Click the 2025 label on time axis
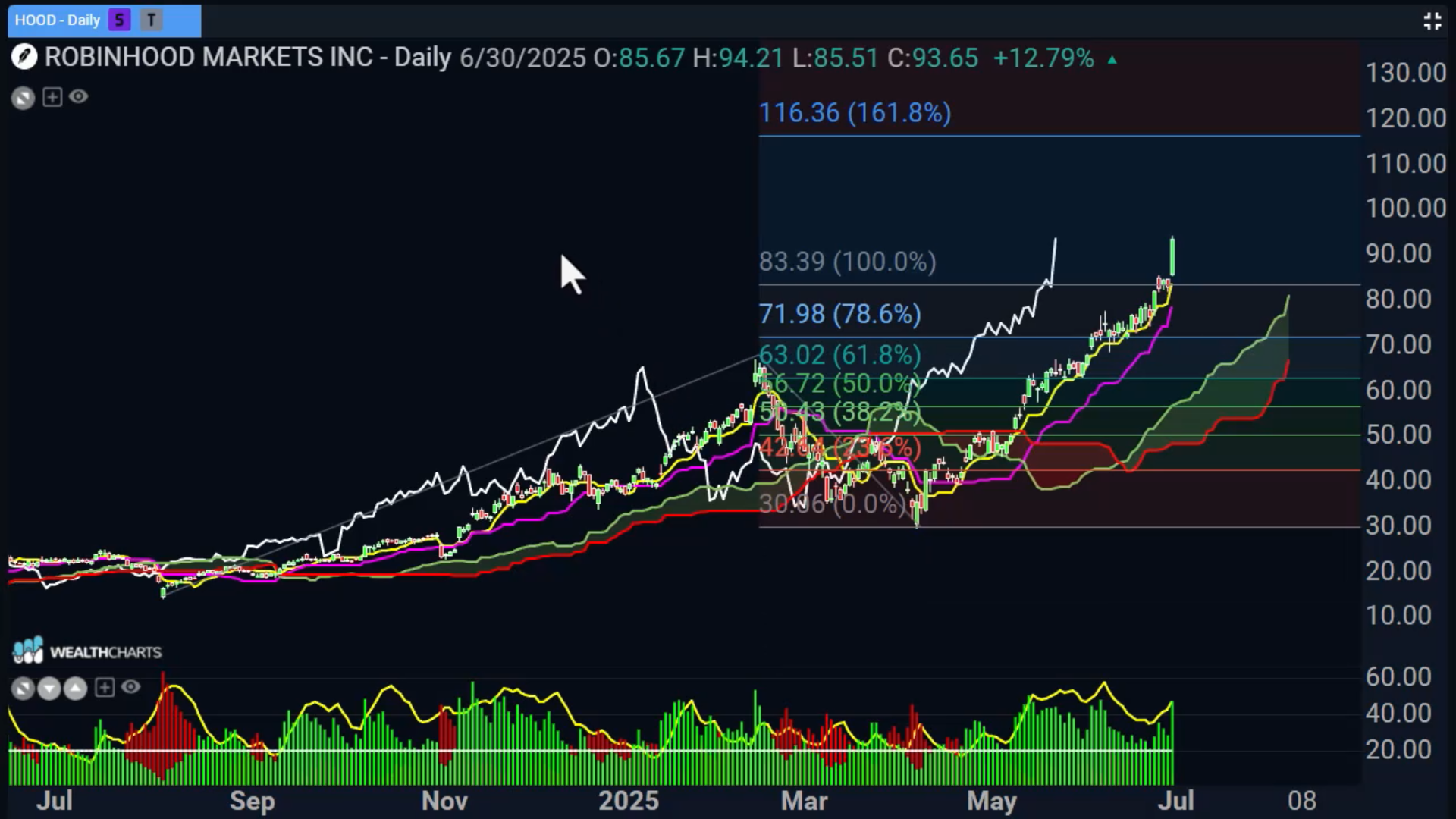Viewport: 1456px width, 819px height. pyautogui.click(x=628, y=801)
